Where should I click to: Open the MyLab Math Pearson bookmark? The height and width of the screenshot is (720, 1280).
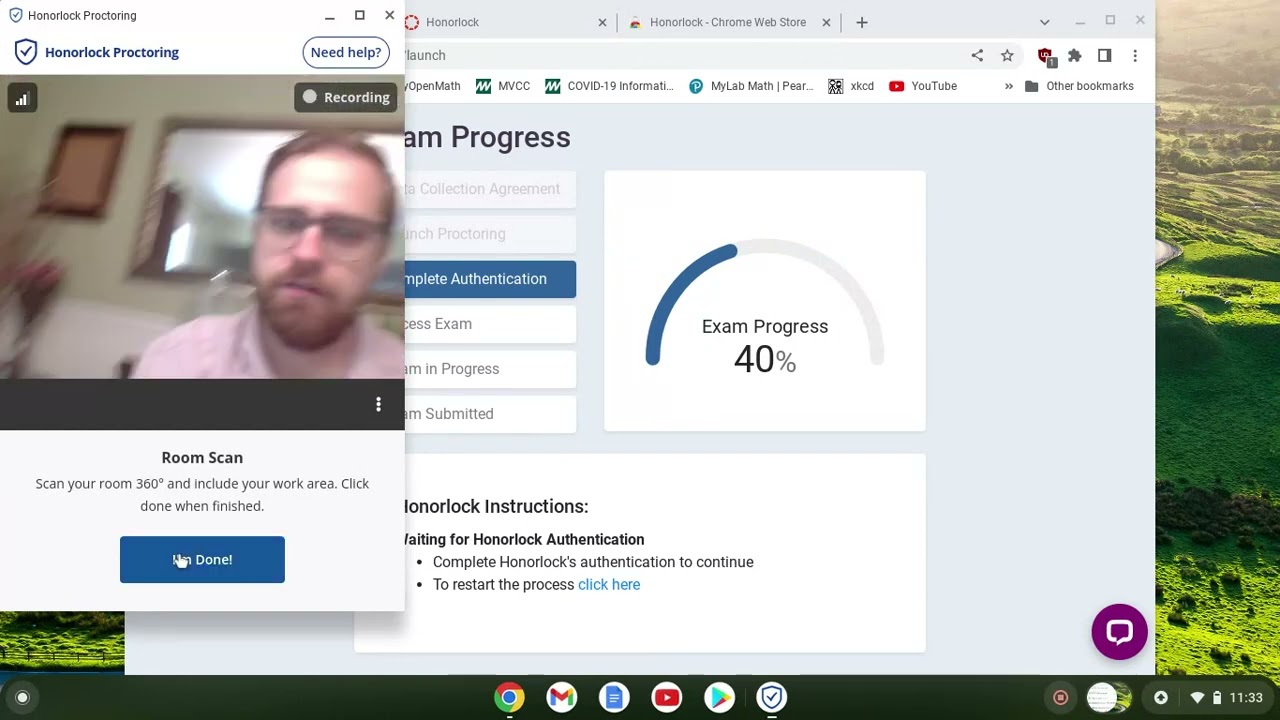click(751, 86)
